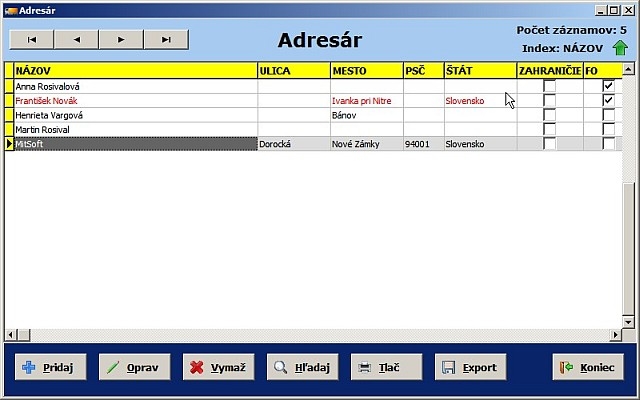Image resolution: width=640 pixels, height=400 pixels.
Task: Select the Henrieta Vargová name cell
Action: pyautogui.click(x=136, y=115)
